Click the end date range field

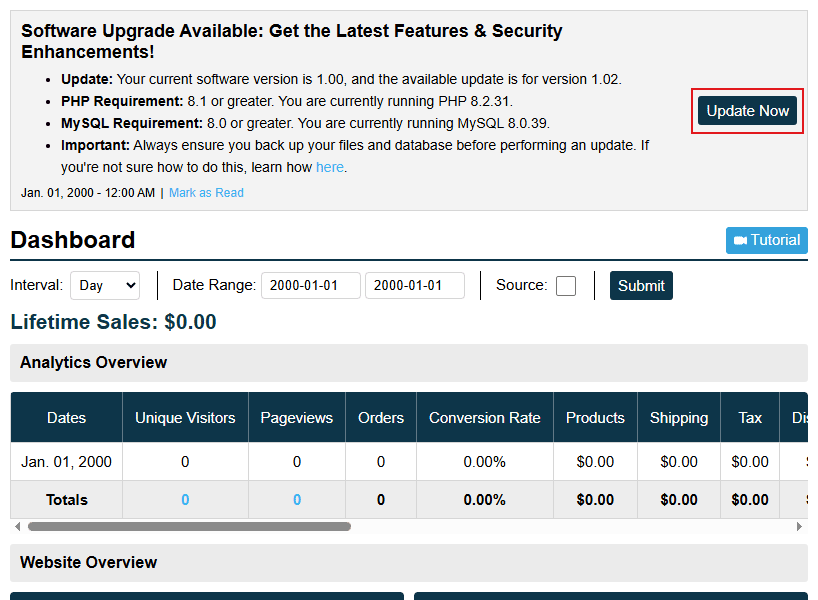pos(415,285)
